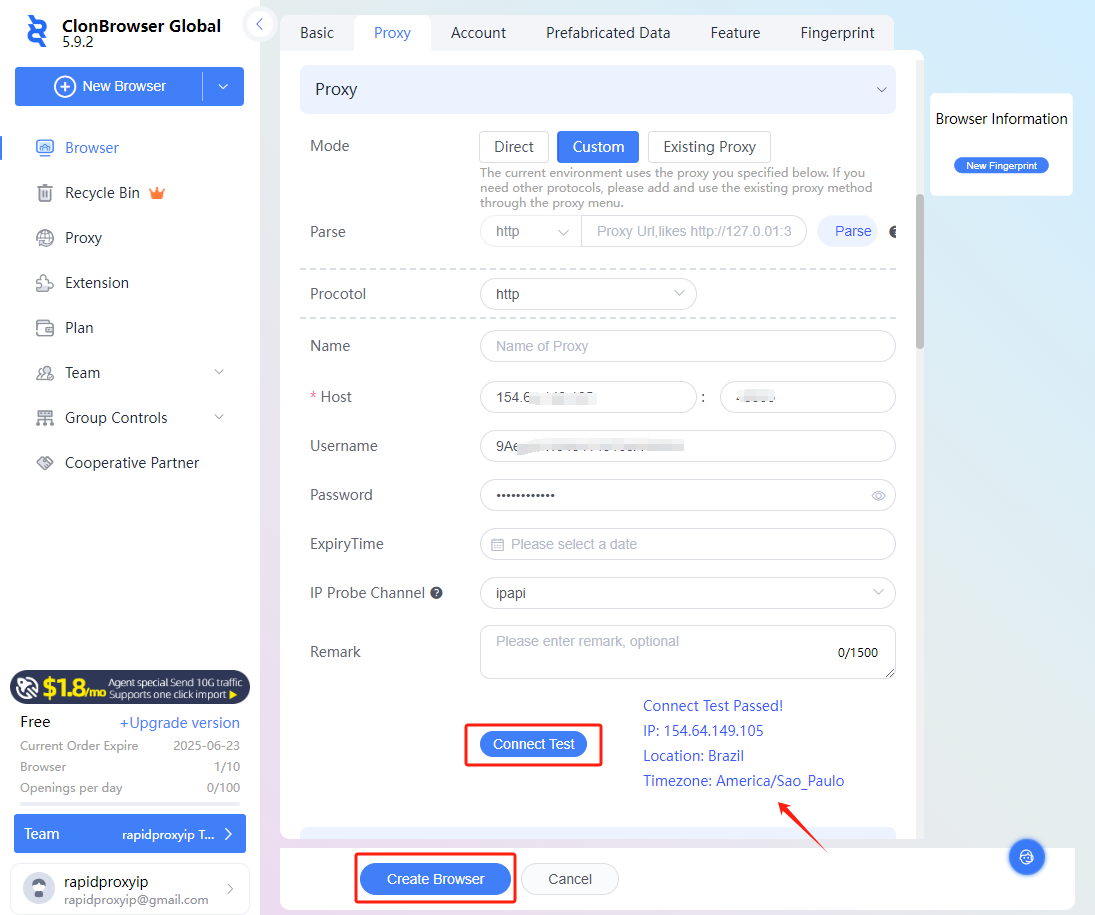
Task: Click the Recycle Bin crown premium icon
Action: click(157, 193)
